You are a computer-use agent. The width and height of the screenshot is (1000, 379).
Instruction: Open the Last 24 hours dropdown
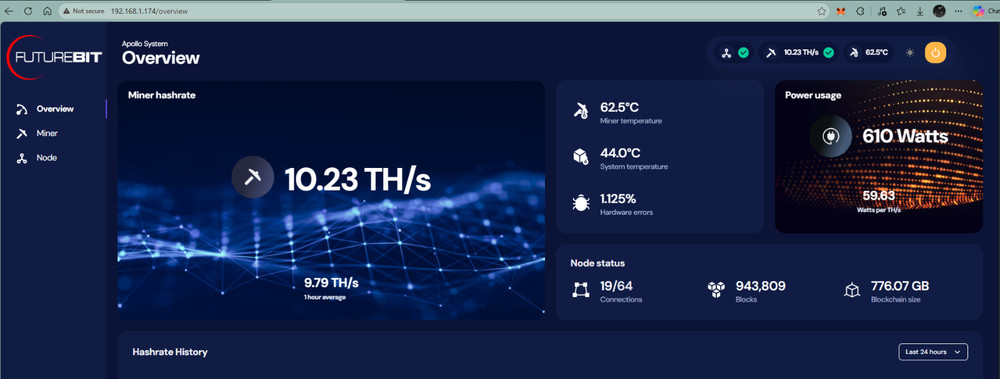coord(933,352)
